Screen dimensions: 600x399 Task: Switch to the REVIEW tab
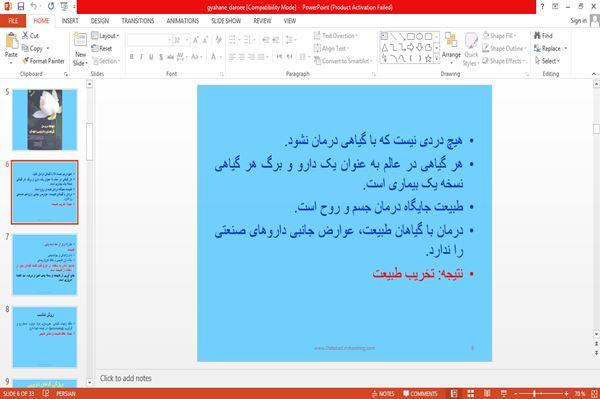[262, 21]
